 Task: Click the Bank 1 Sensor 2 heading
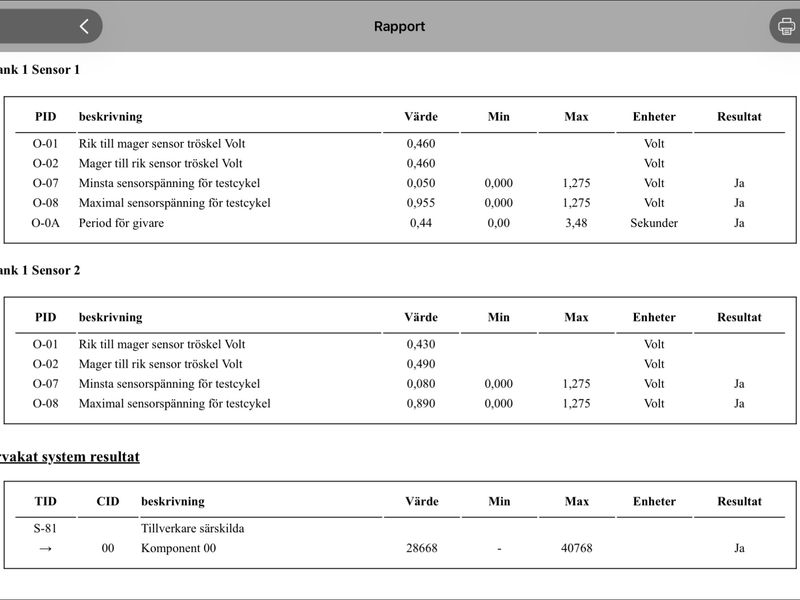(x=40, y=270)
